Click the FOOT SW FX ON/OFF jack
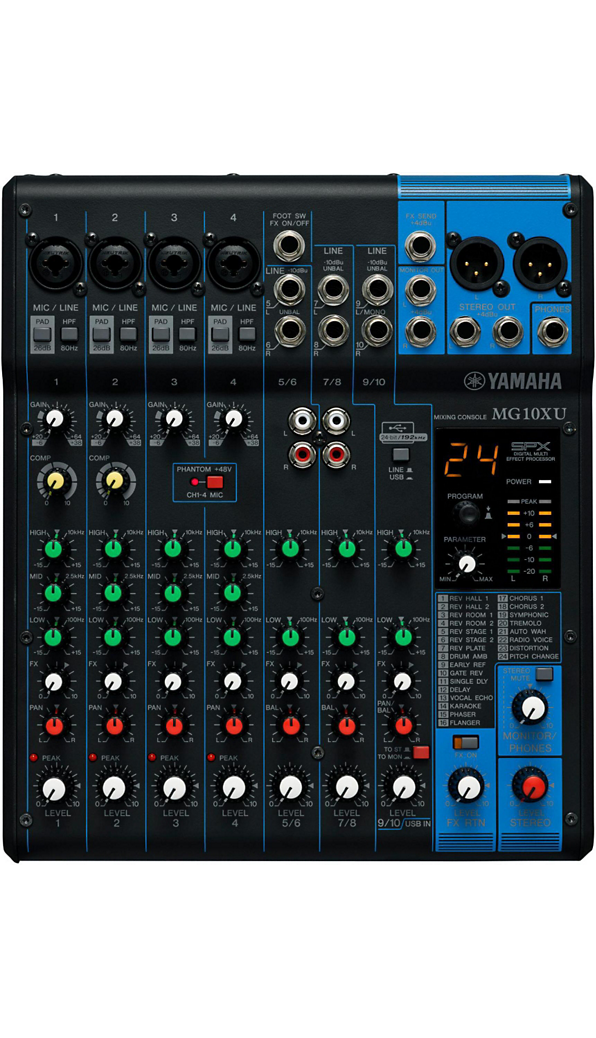The width and height of the screenshot is (596, 1038). click(289, 248)
